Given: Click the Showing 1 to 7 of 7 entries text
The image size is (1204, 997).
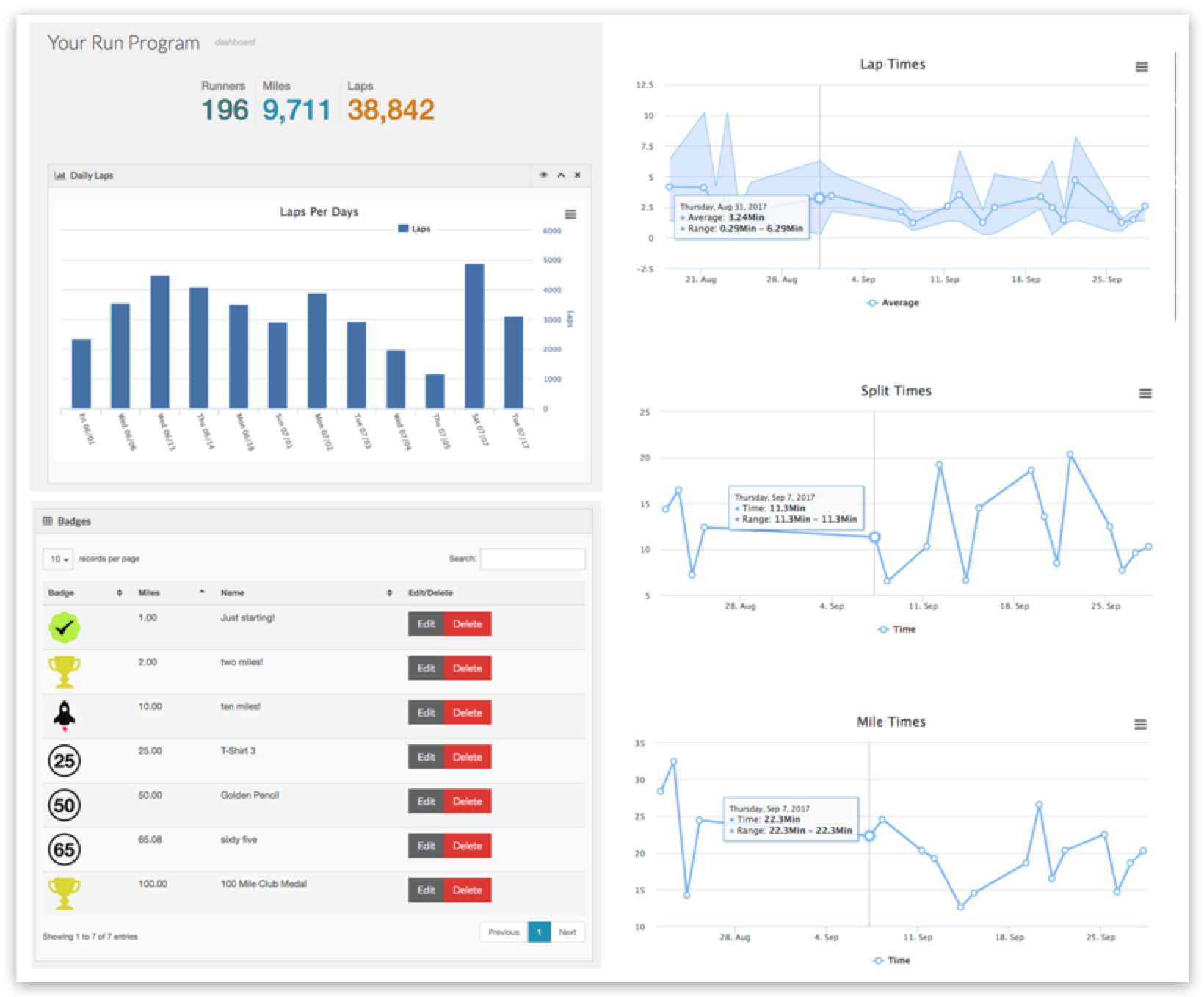Looking at the screenshot, I should 90,937.
